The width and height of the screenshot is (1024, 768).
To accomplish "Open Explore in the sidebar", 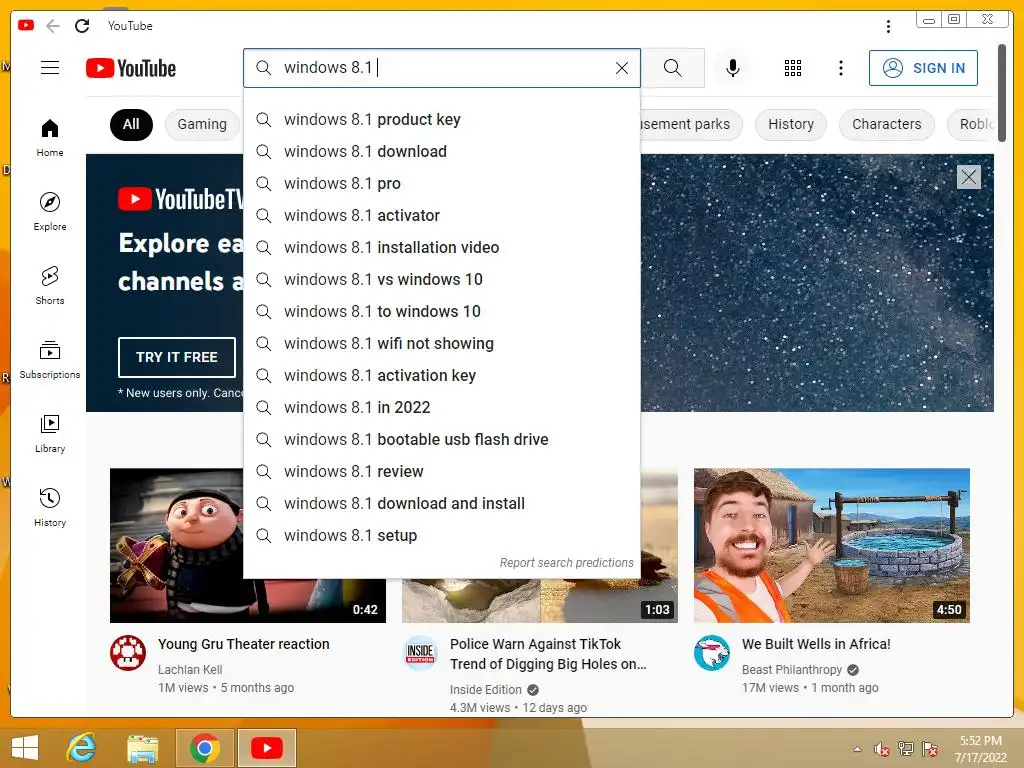I will (x=50, y=212).
